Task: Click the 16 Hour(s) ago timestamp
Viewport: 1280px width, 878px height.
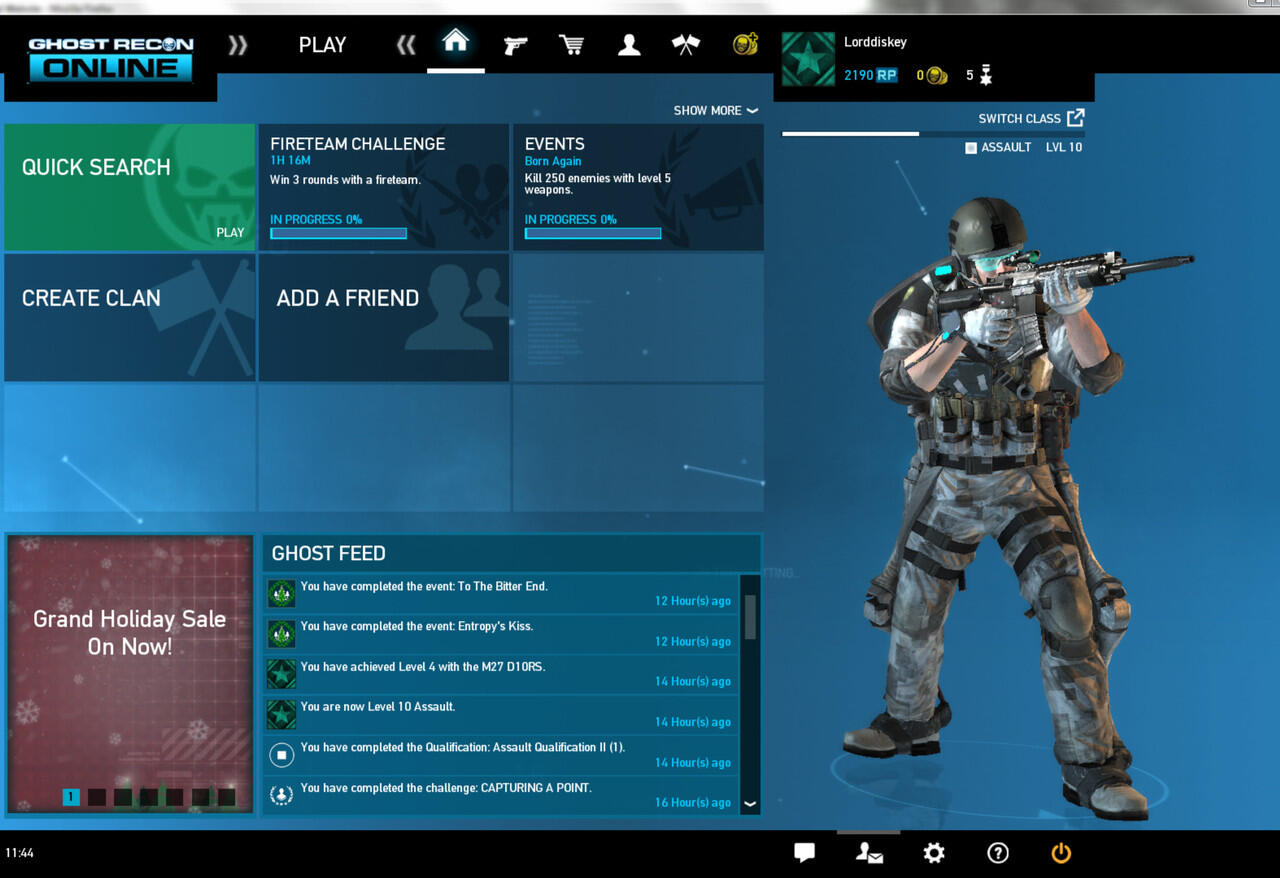Action: 693,802
